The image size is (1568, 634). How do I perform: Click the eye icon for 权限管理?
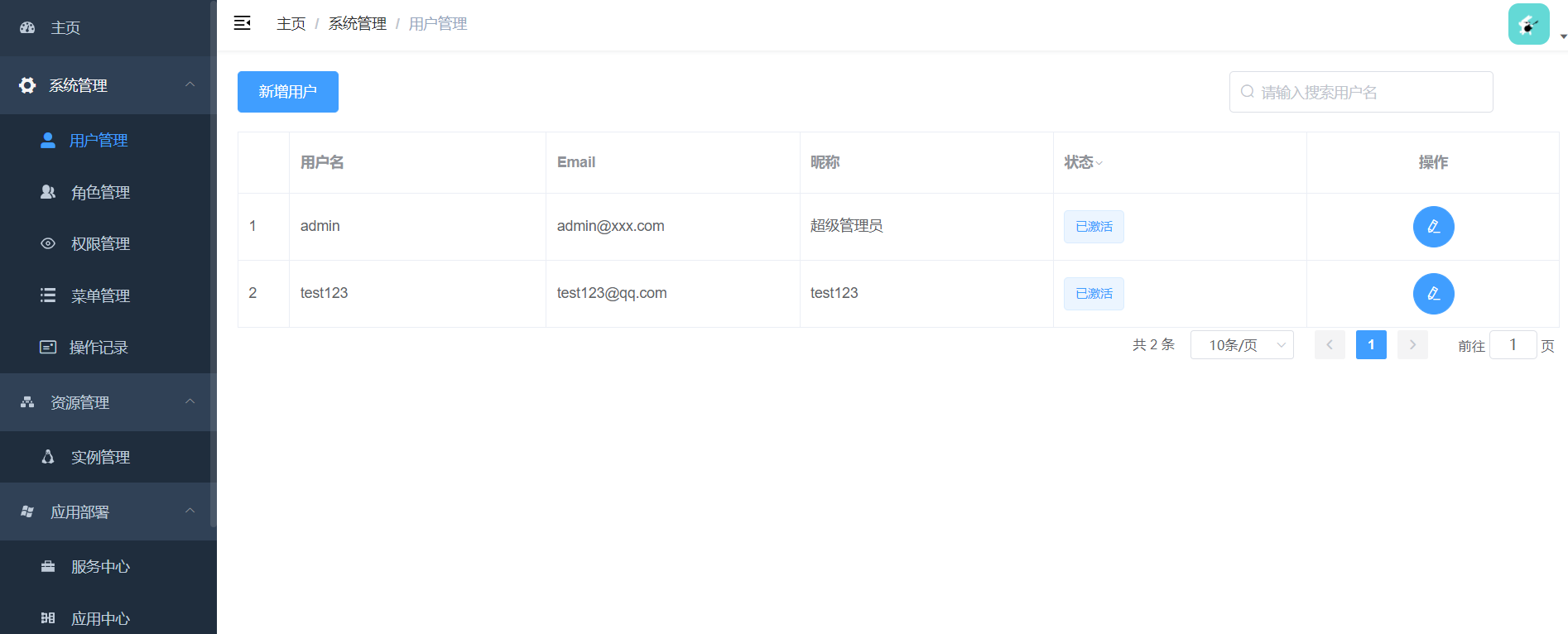click(x=48, y=243)
